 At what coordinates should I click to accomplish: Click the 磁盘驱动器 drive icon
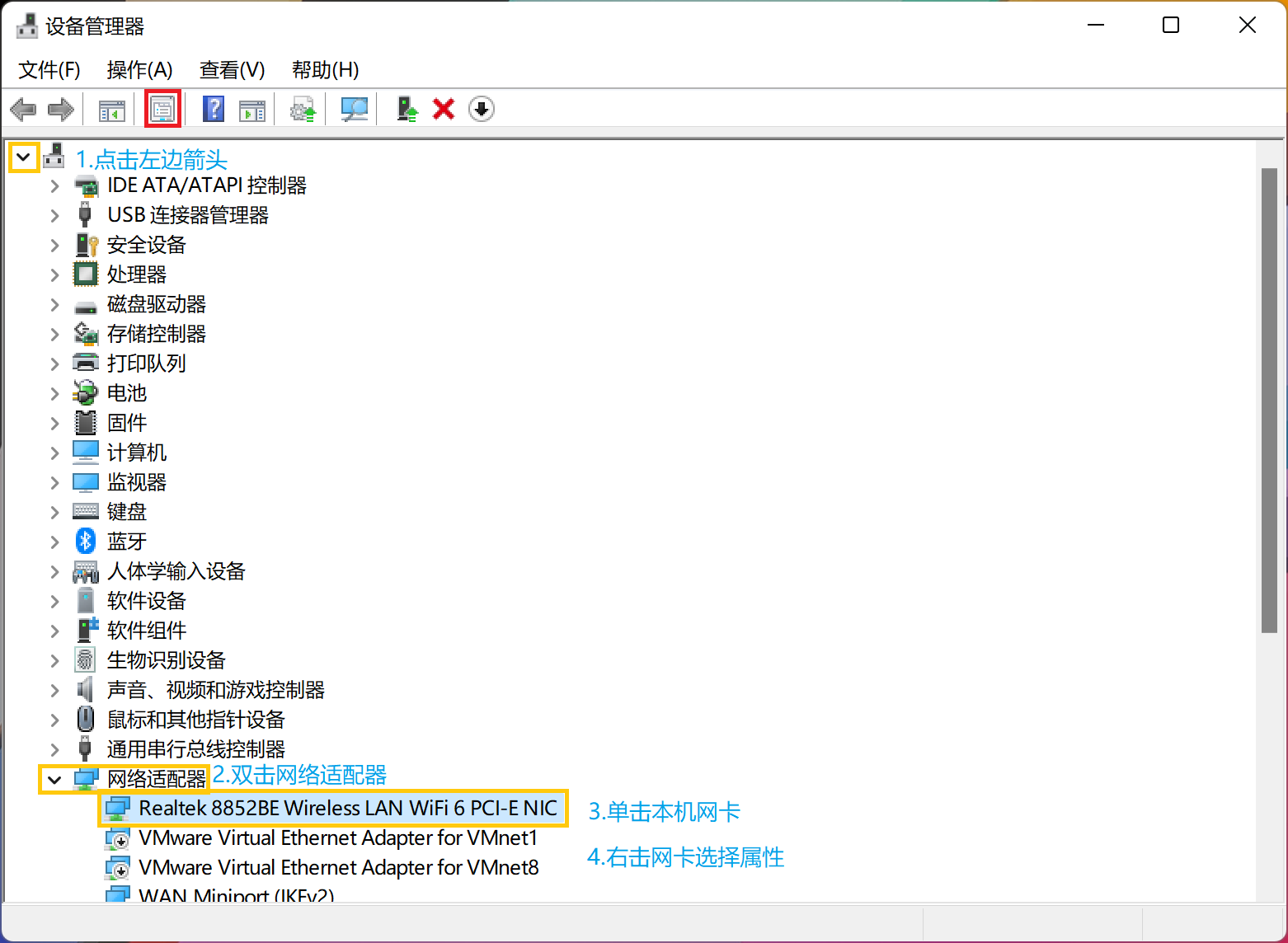pyautogui.click(x=86, y=307)
